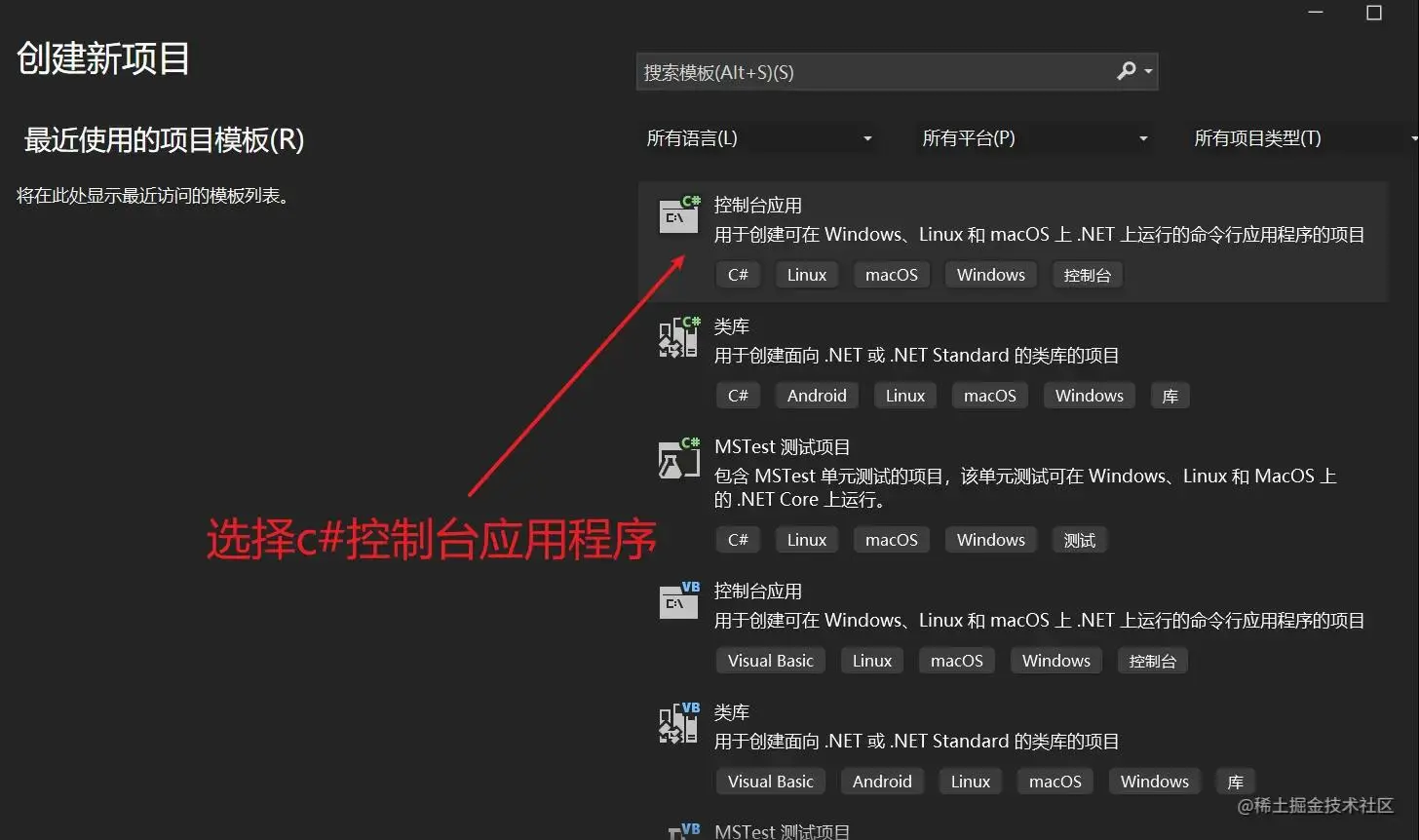Click the macOS tag on Visual Basic 控制台应用
Image resolution: width=1419 pixels, height=840 pixels.
pos(956,660)
